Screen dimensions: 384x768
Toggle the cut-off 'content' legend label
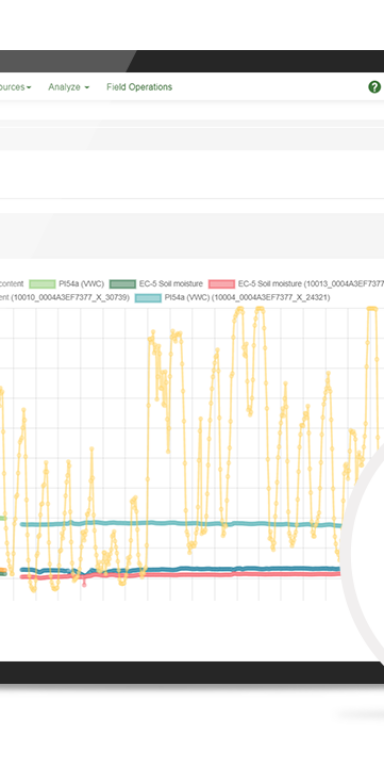12,284
